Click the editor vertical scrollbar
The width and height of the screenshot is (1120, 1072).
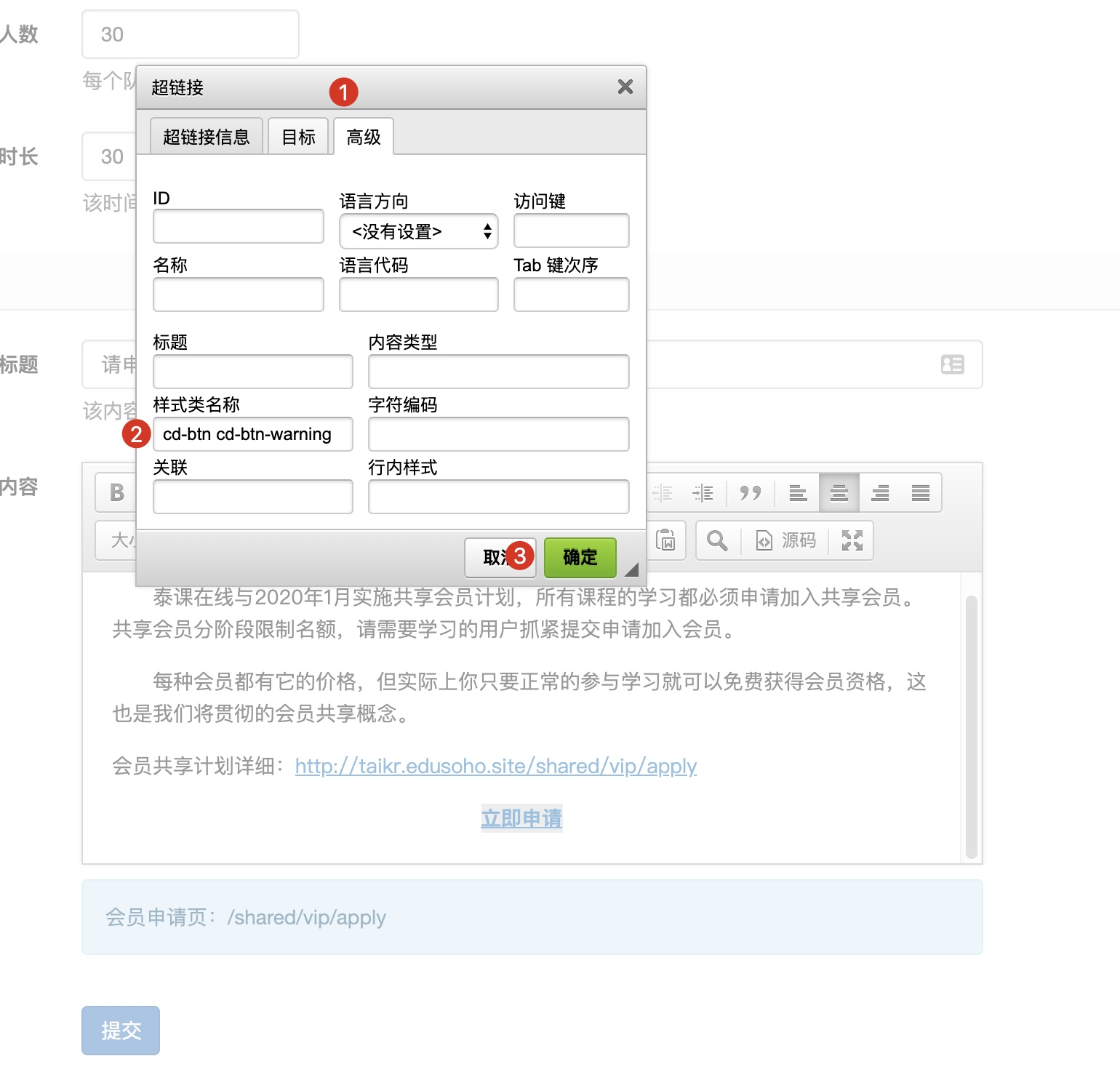click(x=972, y=727)
